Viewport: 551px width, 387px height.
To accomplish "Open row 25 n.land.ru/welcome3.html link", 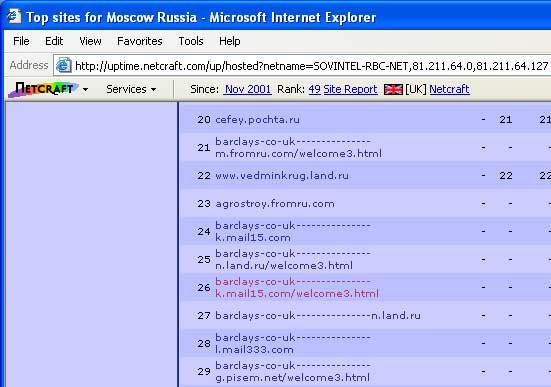I will point(293,259).
